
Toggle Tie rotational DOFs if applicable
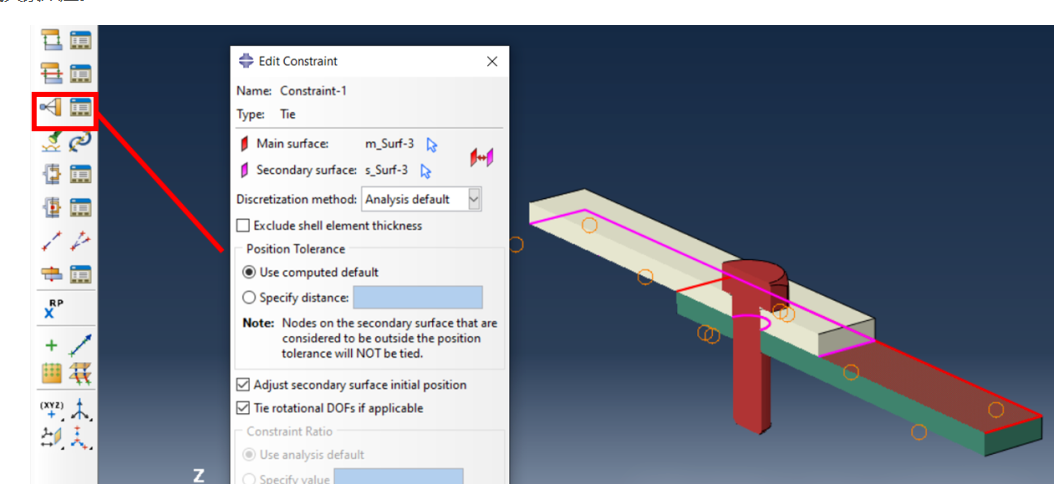click(243, 408)
